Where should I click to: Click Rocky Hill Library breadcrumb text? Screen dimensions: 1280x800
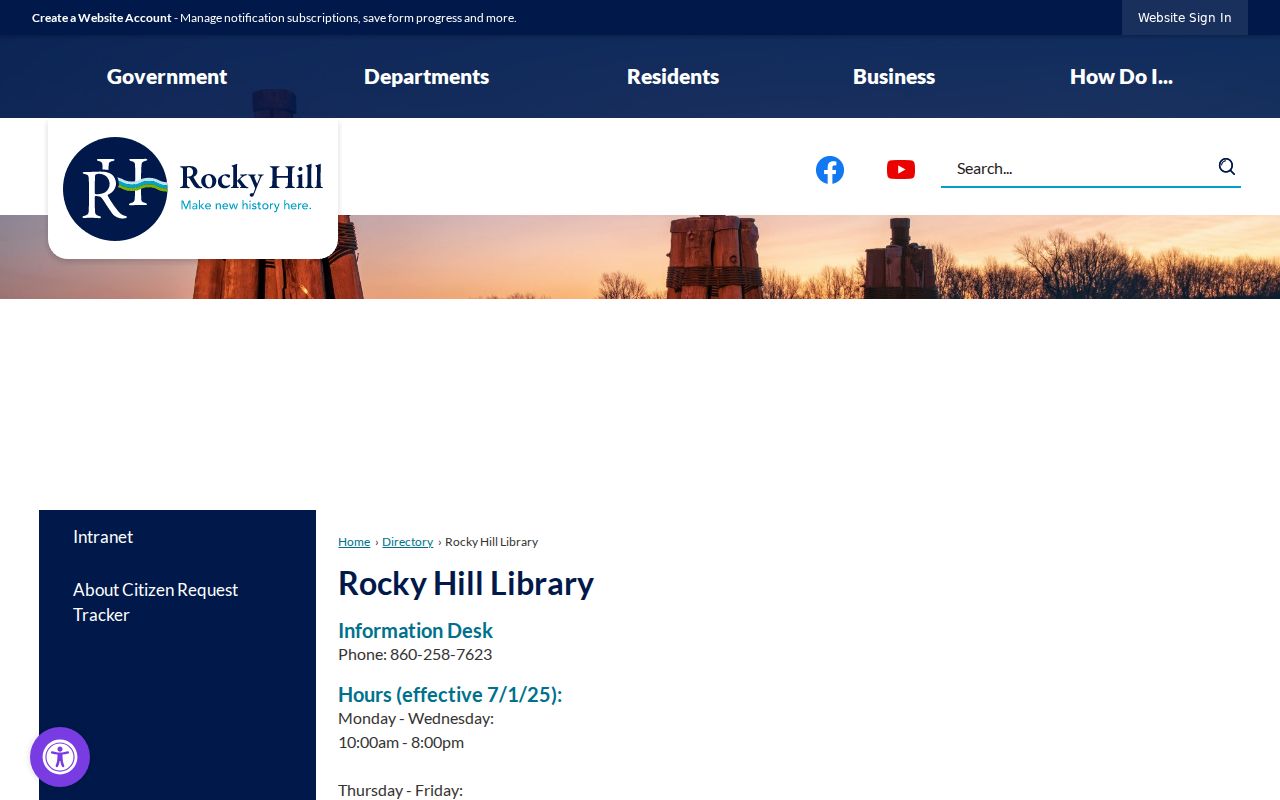coord(491,542)
